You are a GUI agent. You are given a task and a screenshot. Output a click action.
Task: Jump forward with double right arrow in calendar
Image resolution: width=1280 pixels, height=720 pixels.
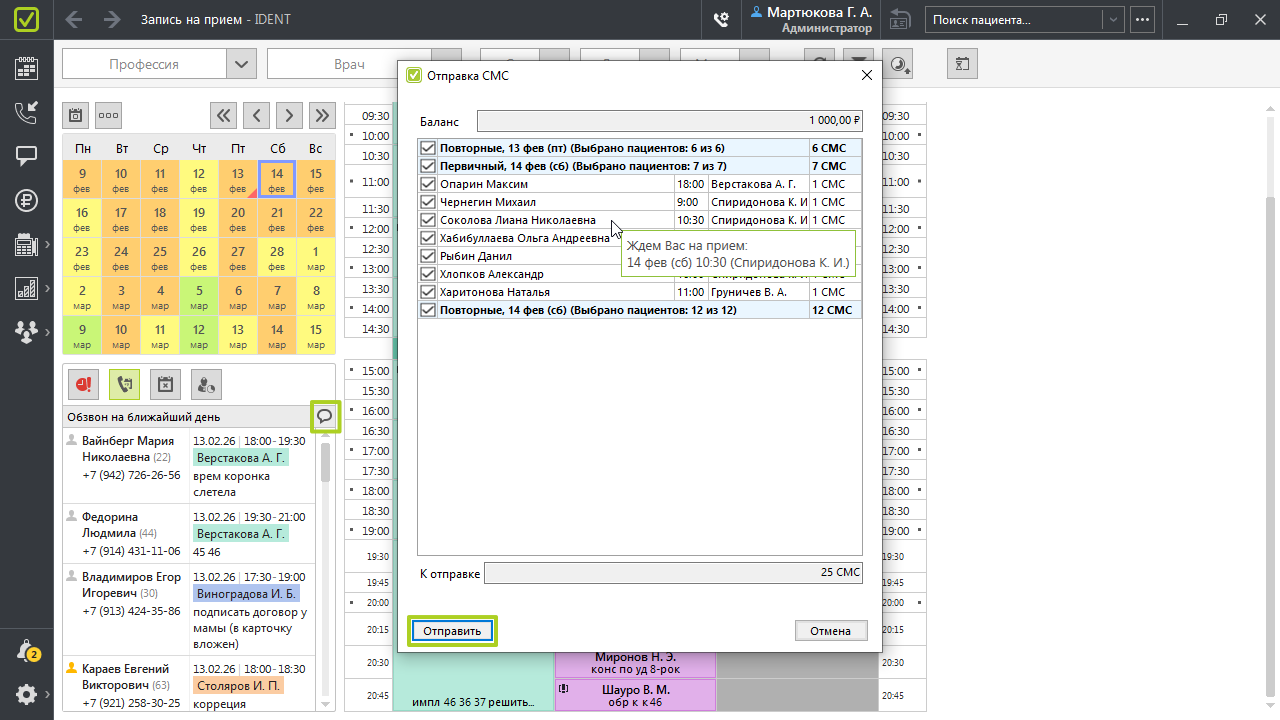(321, 115)
